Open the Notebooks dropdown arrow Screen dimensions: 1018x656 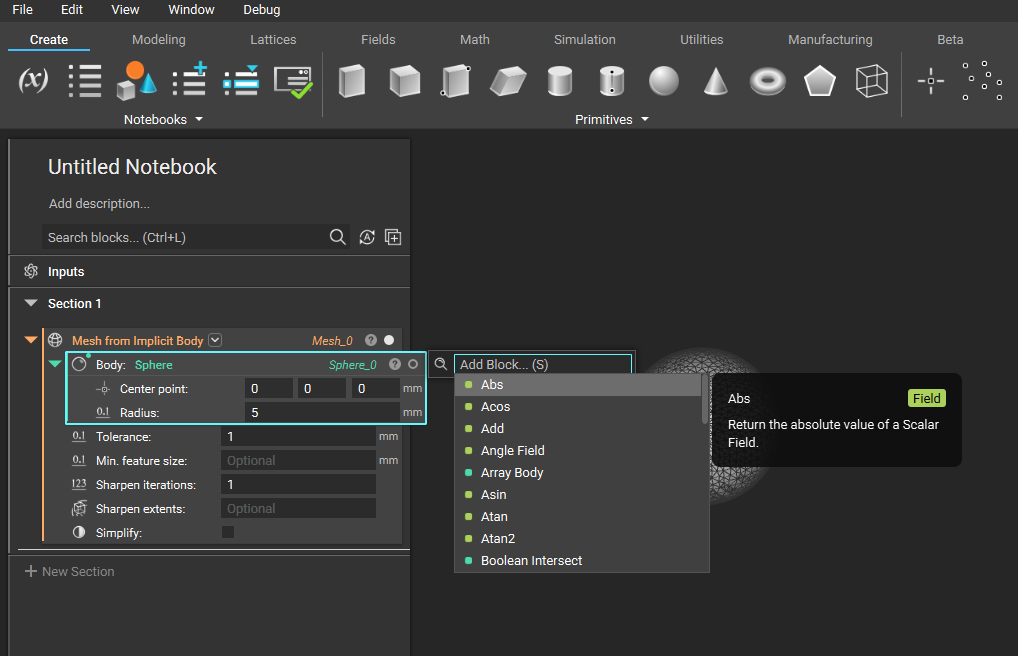coord(199,120)
